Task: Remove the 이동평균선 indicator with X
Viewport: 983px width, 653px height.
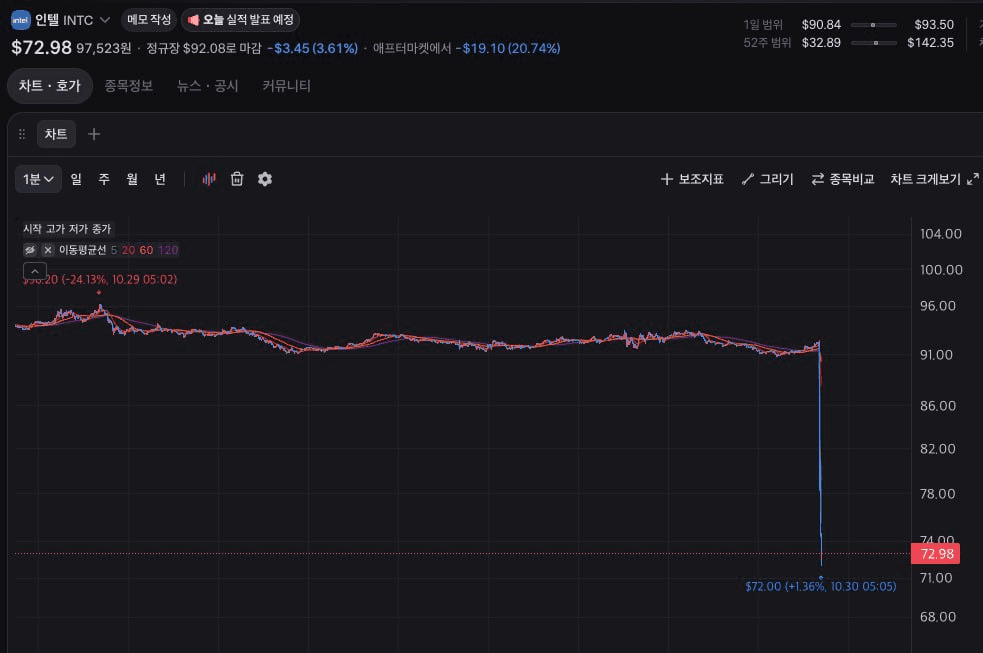Action: tap(48, 250)
